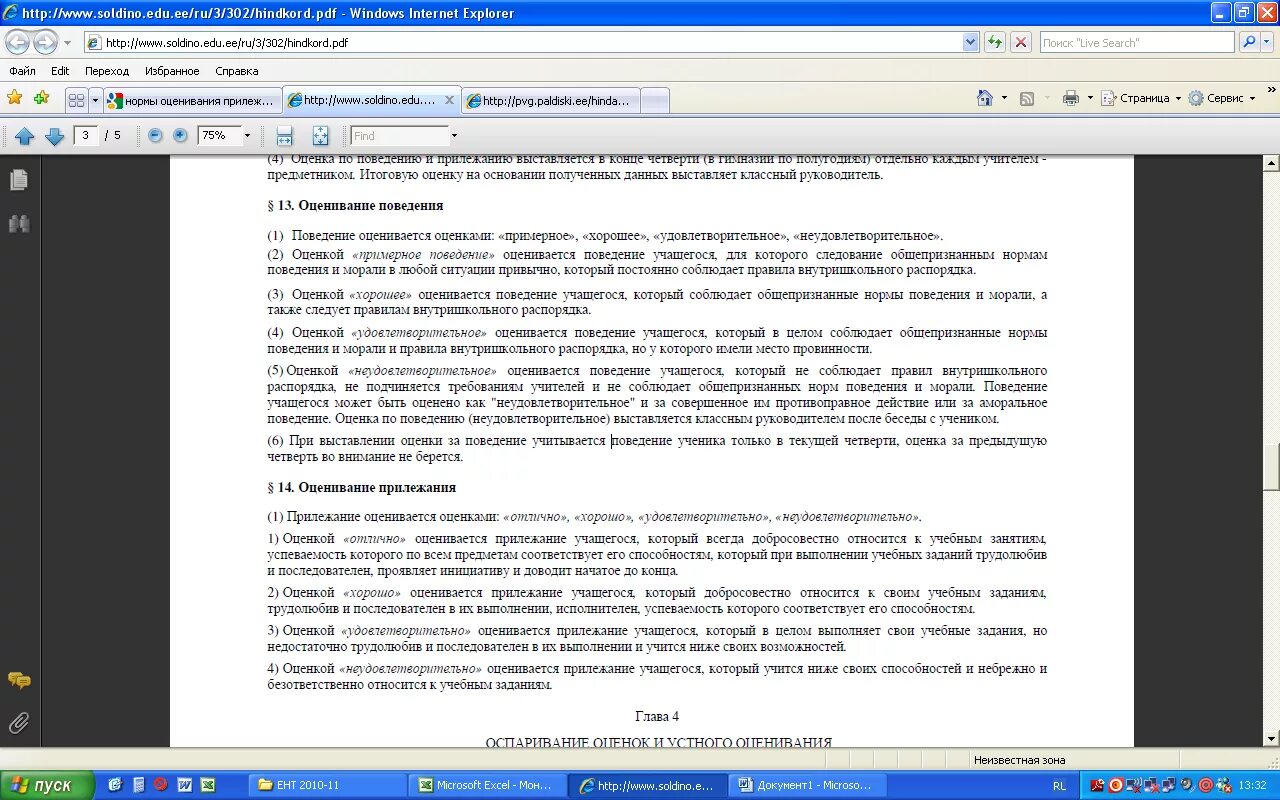Open a new blank tab
Screen dimensions: 1280x800
pyautogui.click(x=654, y=100)
